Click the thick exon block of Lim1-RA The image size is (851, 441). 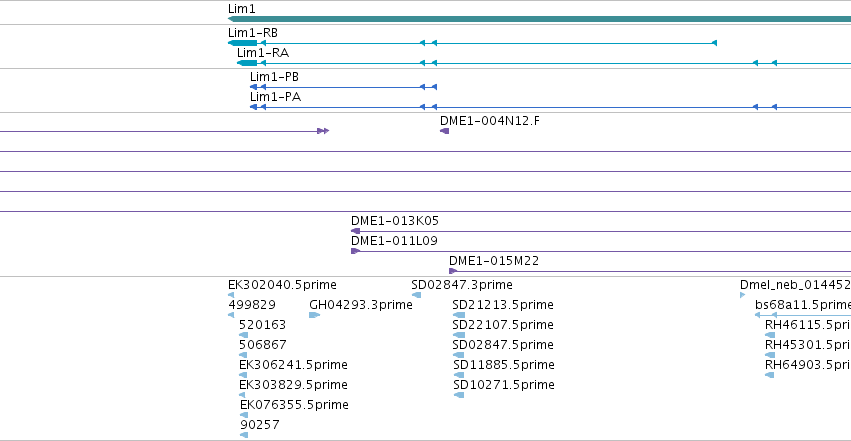[x=247, y=63]
